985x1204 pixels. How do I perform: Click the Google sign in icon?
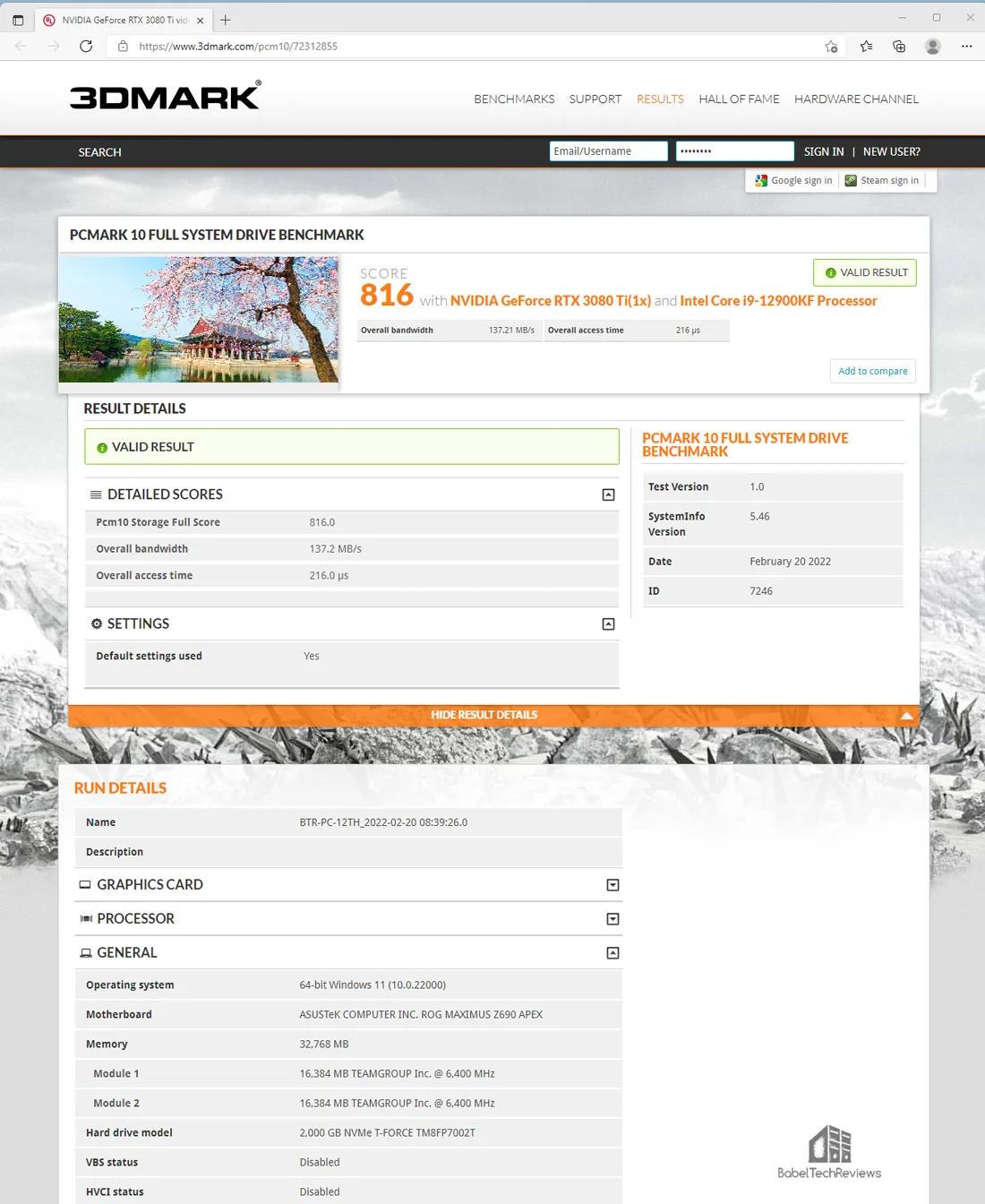(761, 180)
